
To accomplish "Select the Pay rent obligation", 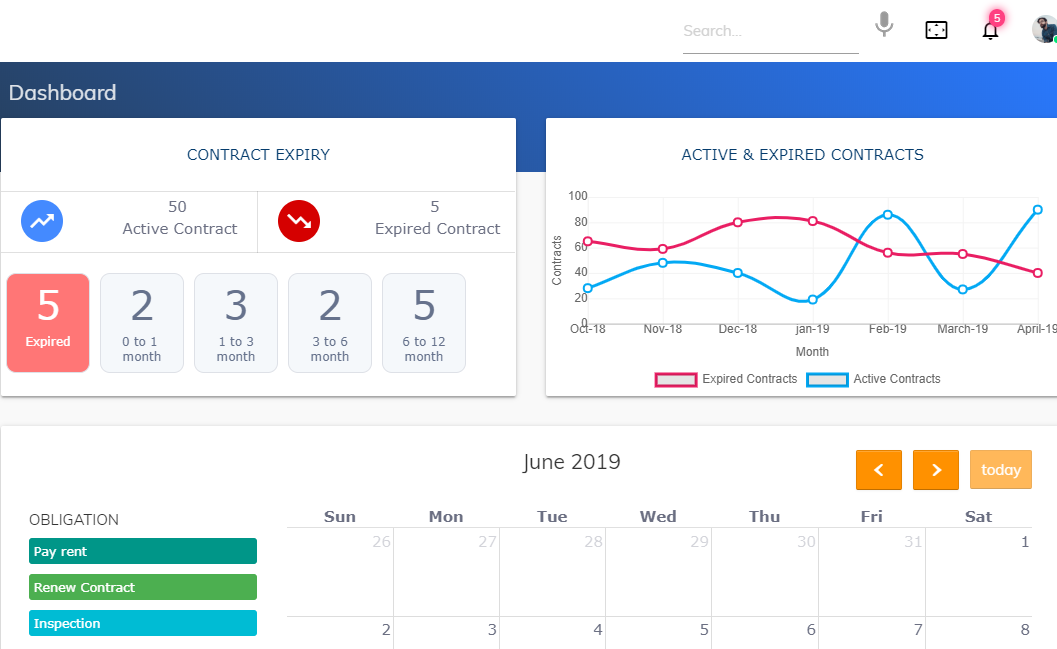I will click(x=143, y=551).
